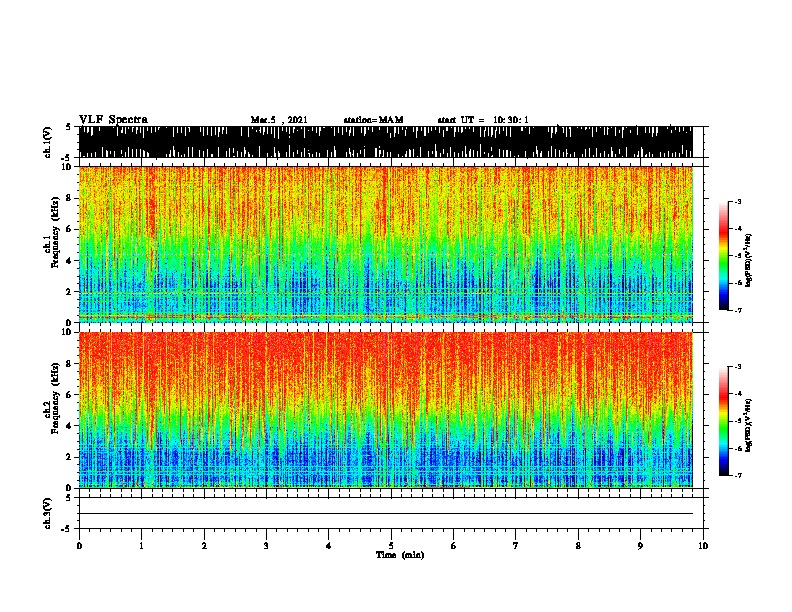Click the "-5" lower tick of ch.3(V) axis
Image resolution: width=792 pixels, height=612 pixels.
(68, 529)
